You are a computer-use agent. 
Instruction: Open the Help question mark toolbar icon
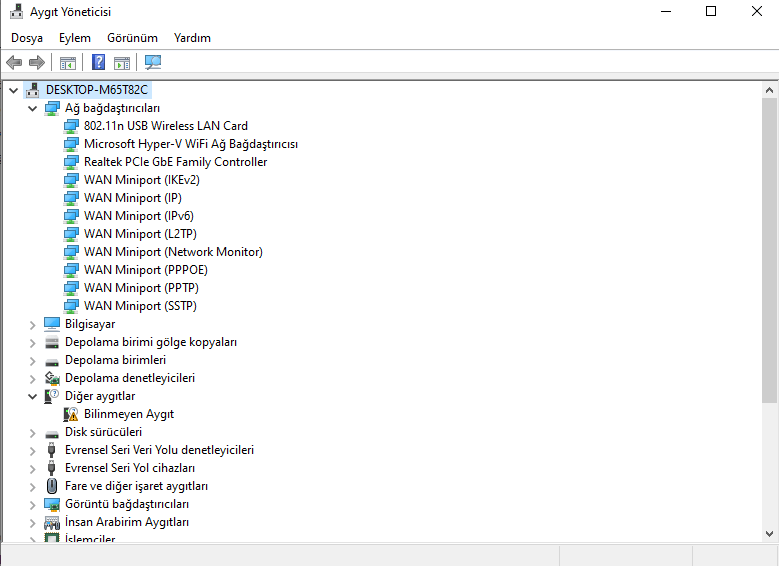pyautogui.click(x=98, y=62)
